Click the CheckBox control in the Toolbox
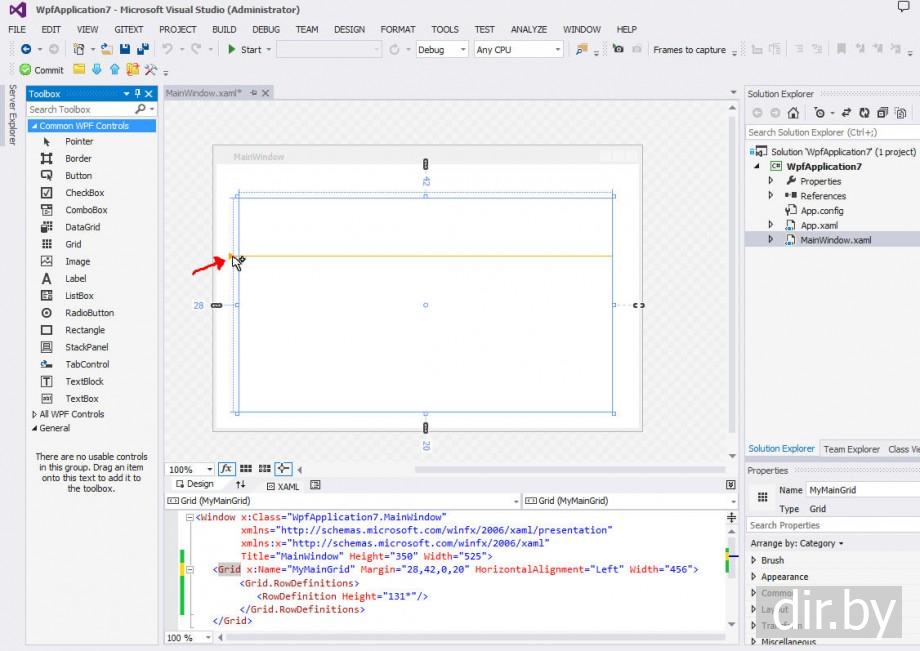Screen dimensions: 920x651 tap(82, 192)
